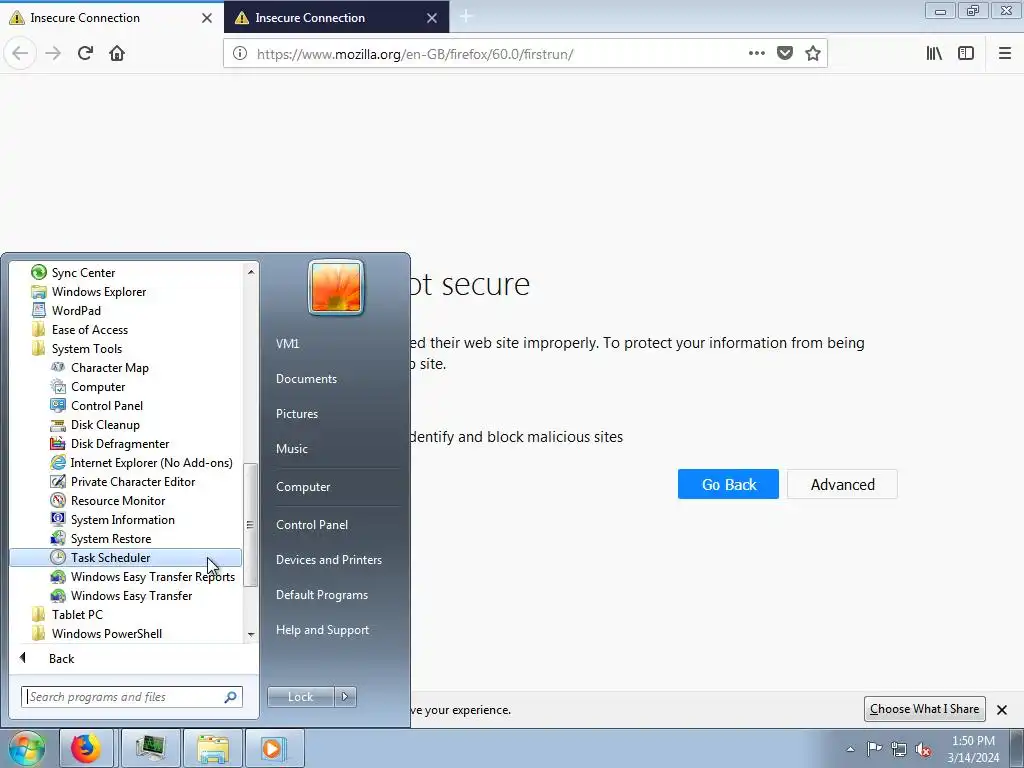Screen dimensions: 1024x768
Task: Open Music from Start menu
Action: 291,449
